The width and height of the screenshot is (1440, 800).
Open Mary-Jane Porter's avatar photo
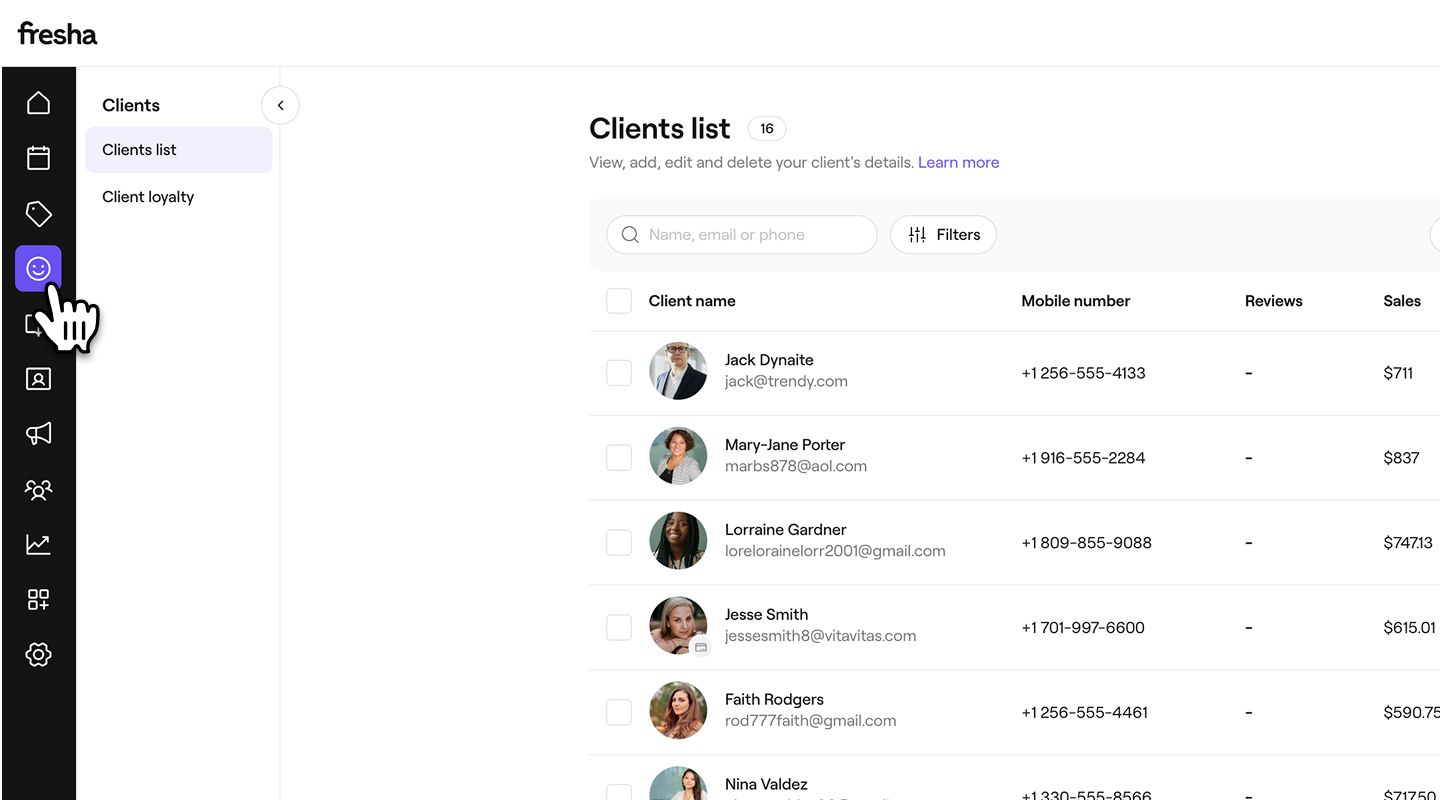coord(678,456)
